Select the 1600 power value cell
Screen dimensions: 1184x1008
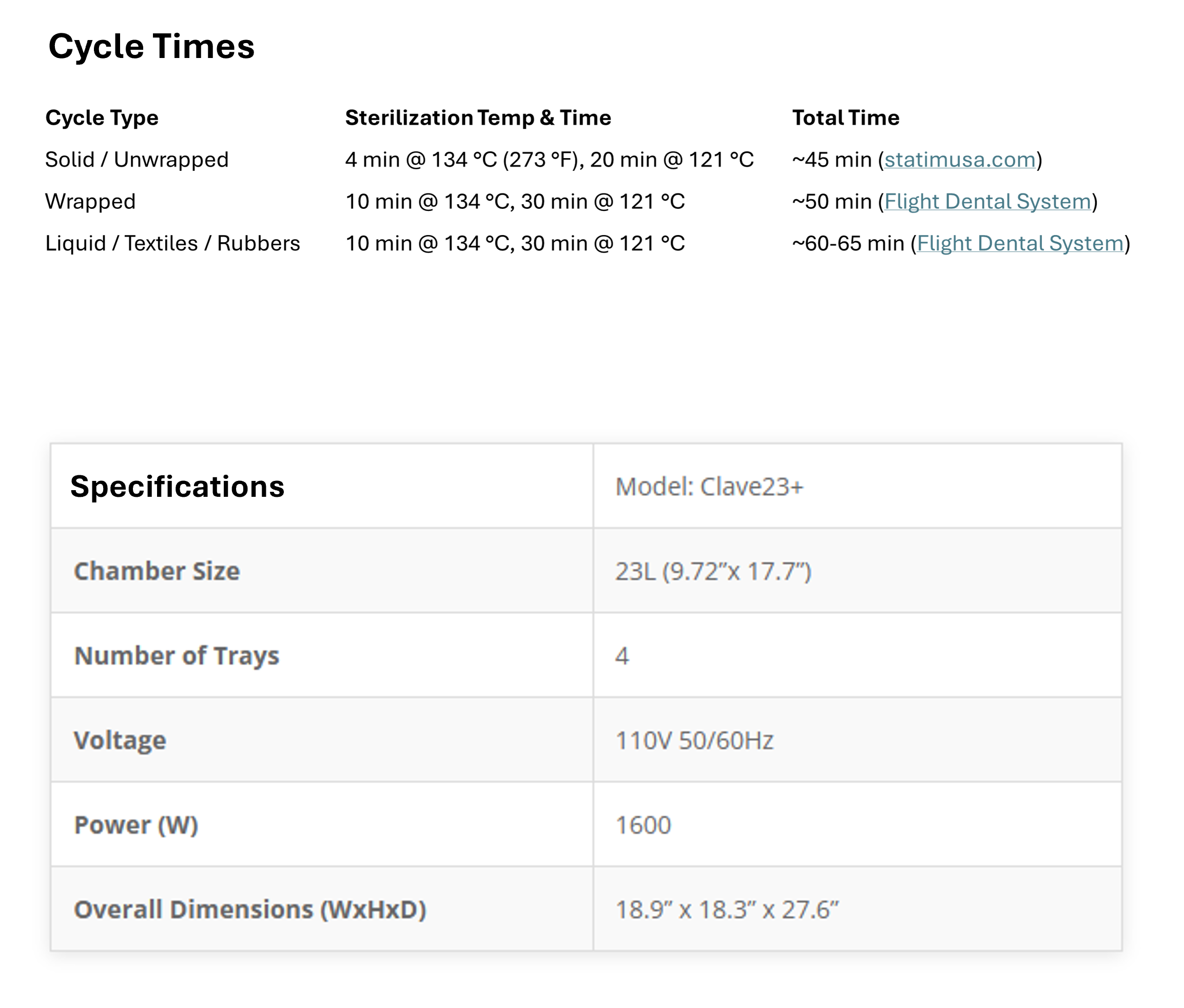pyautogui.click(x=643, y=825)
